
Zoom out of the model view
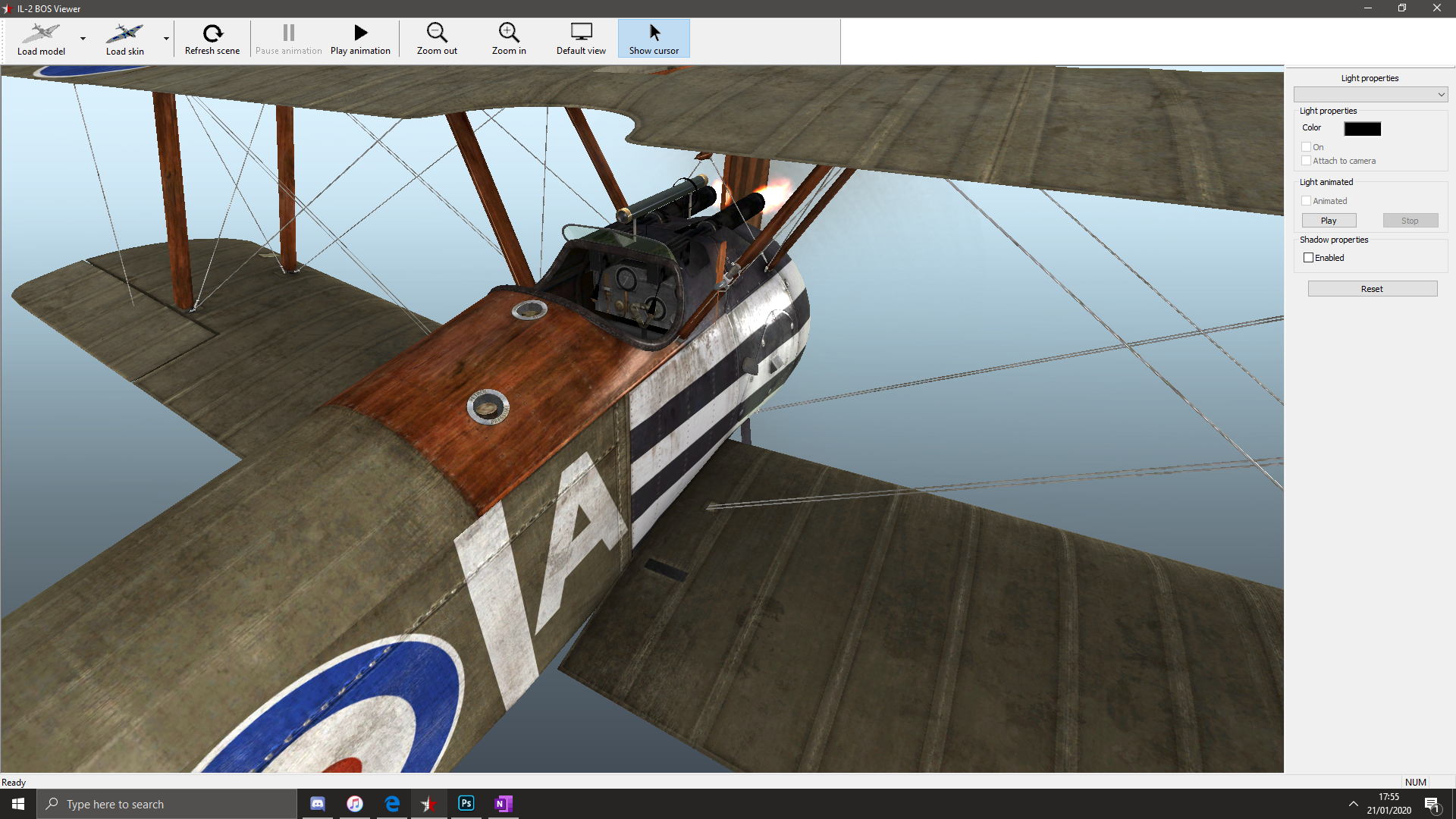pos(437,39)
